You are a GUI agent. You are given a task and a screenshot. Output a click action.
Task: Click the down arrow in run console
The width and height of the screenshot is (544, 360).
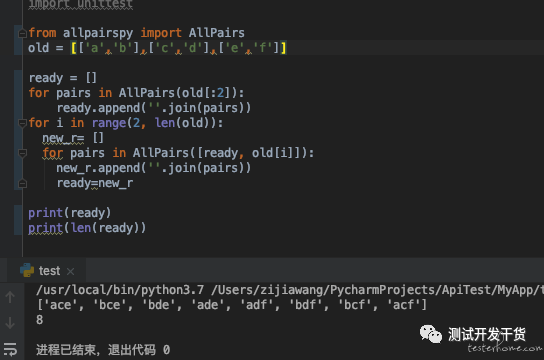[10, 323]
